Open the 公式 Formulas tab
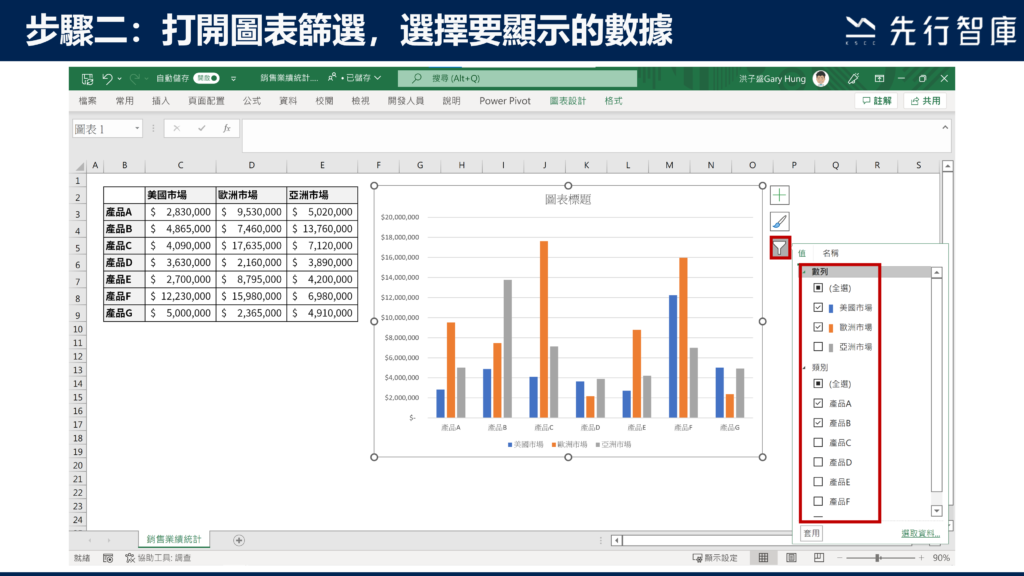 (x=251, y=101)
